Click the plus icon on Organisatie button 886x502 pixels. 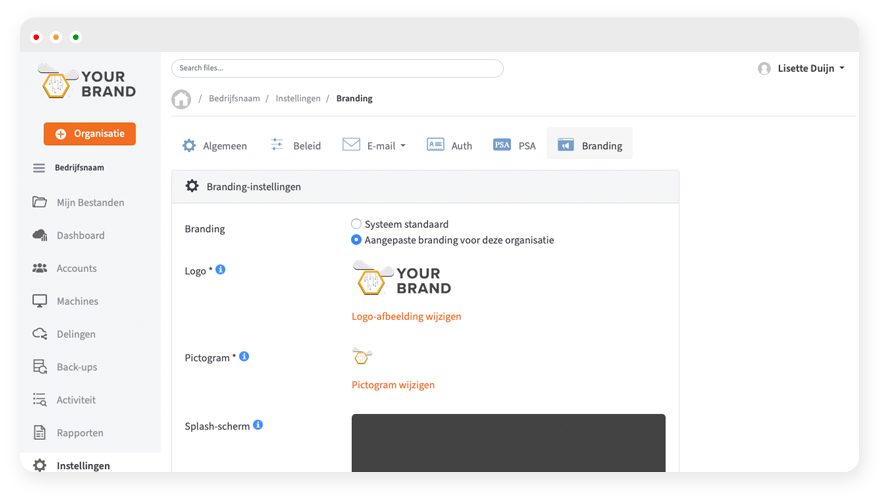coord(60,134)
